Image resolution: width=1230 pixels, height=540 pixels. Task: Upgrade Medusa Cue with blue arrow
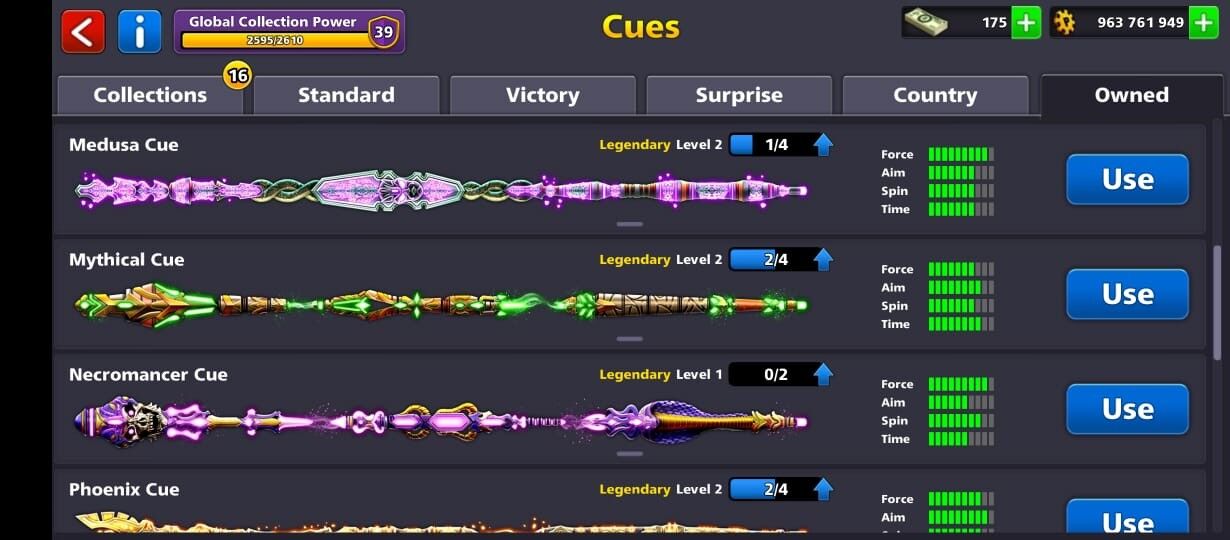tap(823, 145)
